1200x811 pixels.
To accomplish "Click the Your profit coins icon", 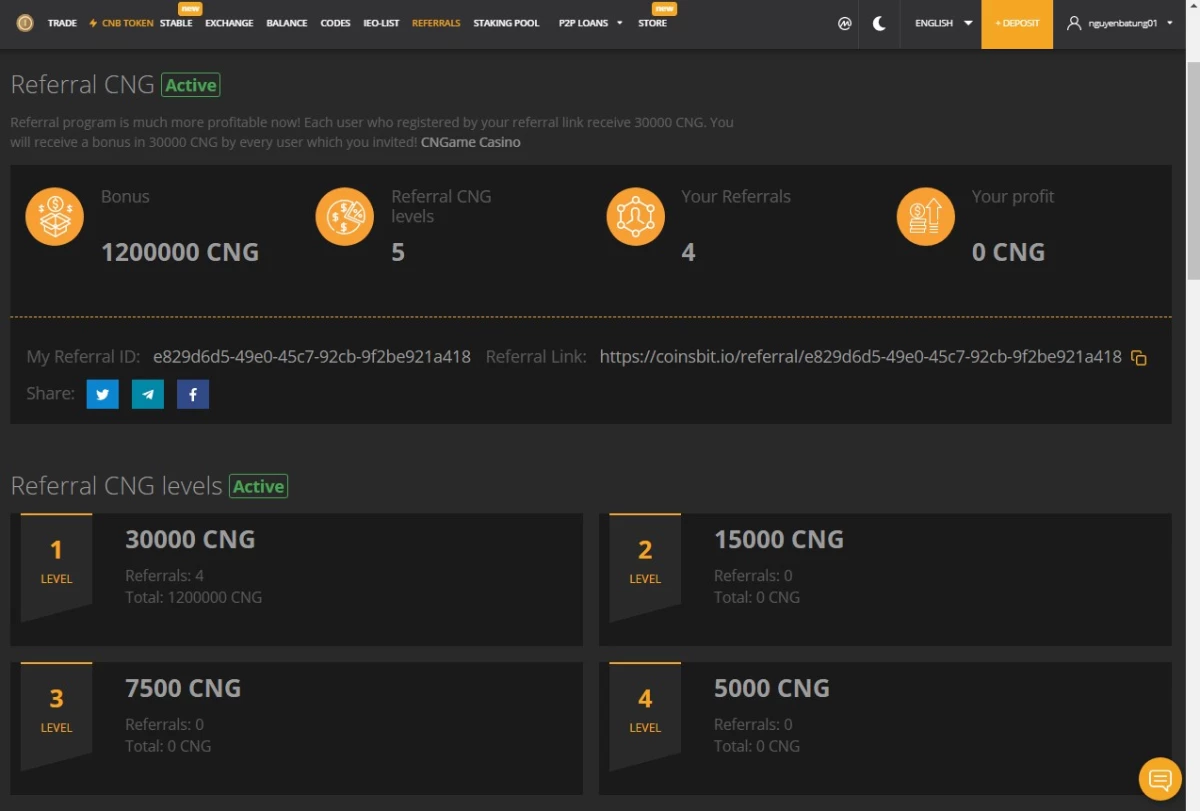I will pyautogui.click(x=926, y=216).
